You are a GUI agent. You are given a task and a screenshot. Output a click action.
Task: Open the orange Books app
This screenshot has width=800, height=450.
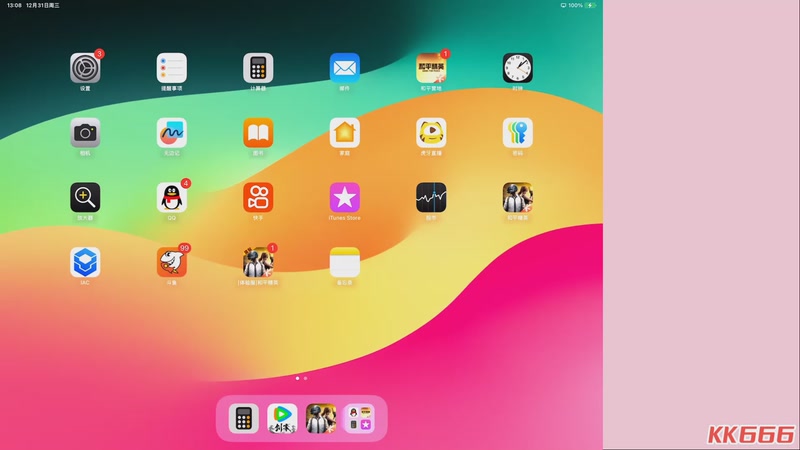point(258,133)
